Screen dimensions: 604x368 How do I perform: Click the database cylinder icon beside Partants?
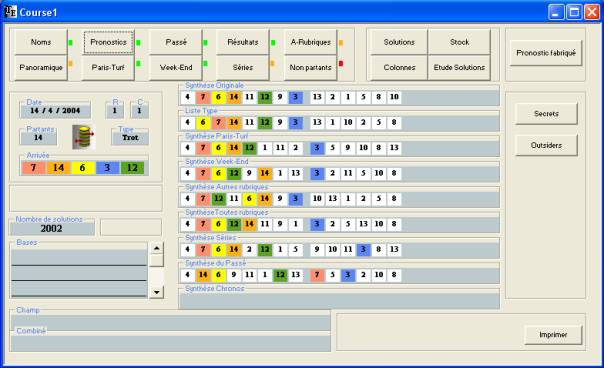84,137
